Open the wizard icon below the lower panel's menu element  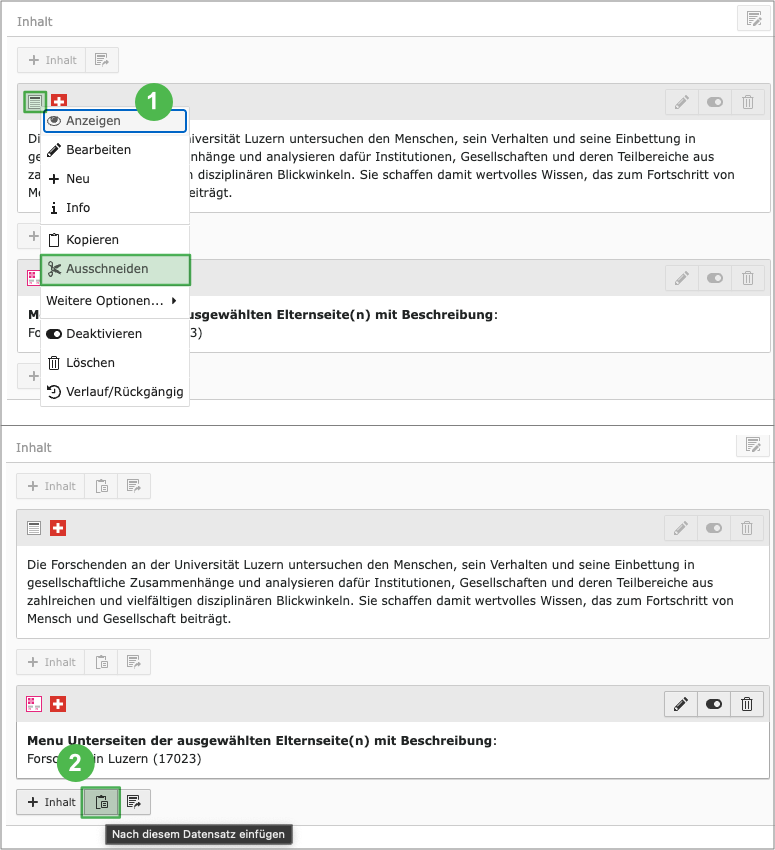pyautogui.click(x=133, y=802)
